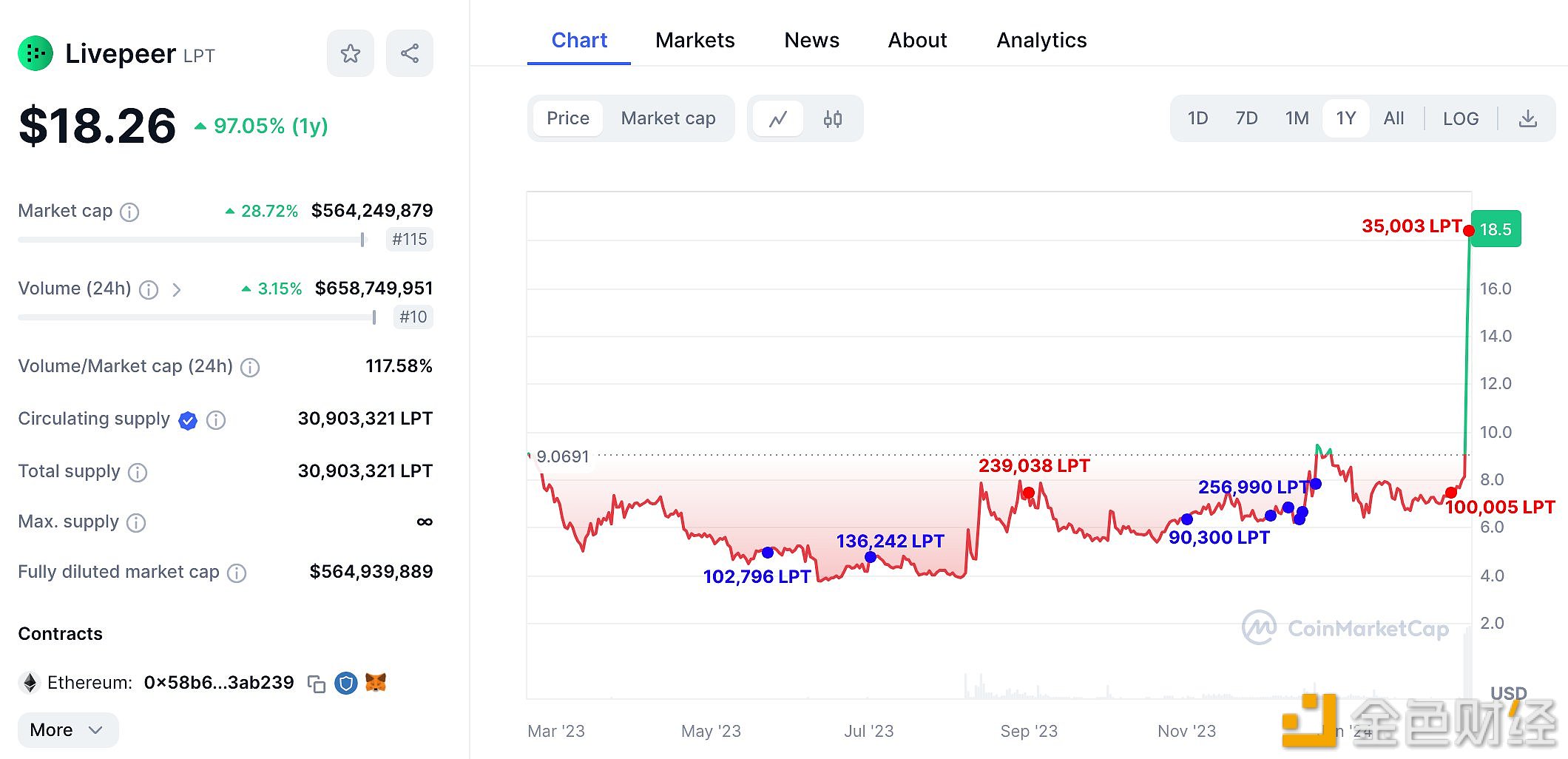The image size is (1568, 759).
Task: Click the 18.5 current price label
Action: tap(1496, 229)
